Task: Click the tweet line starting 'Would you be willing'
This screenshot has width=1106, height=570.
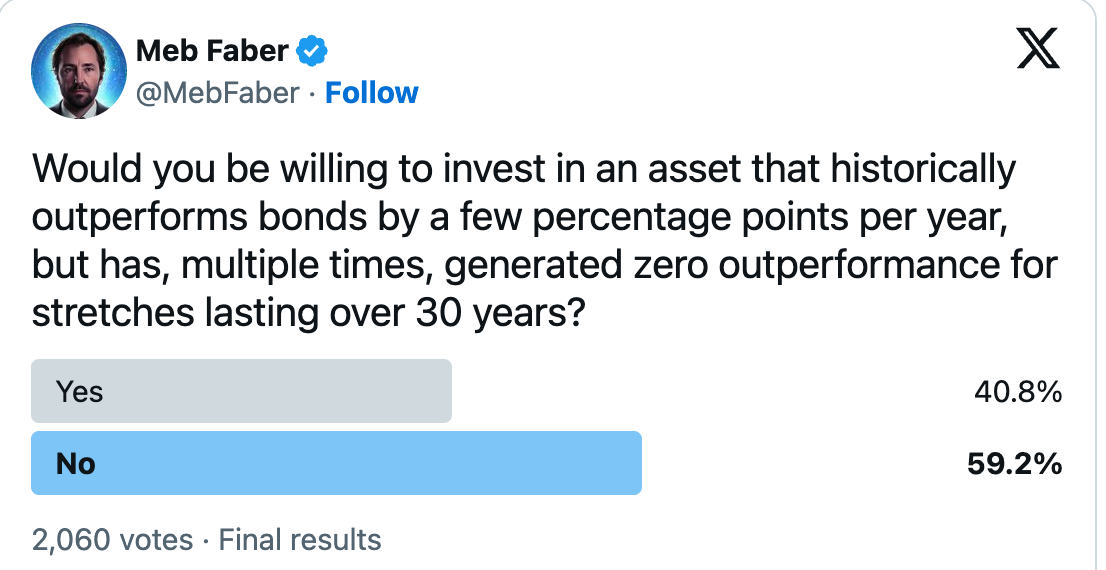Action: pos(524,169)
